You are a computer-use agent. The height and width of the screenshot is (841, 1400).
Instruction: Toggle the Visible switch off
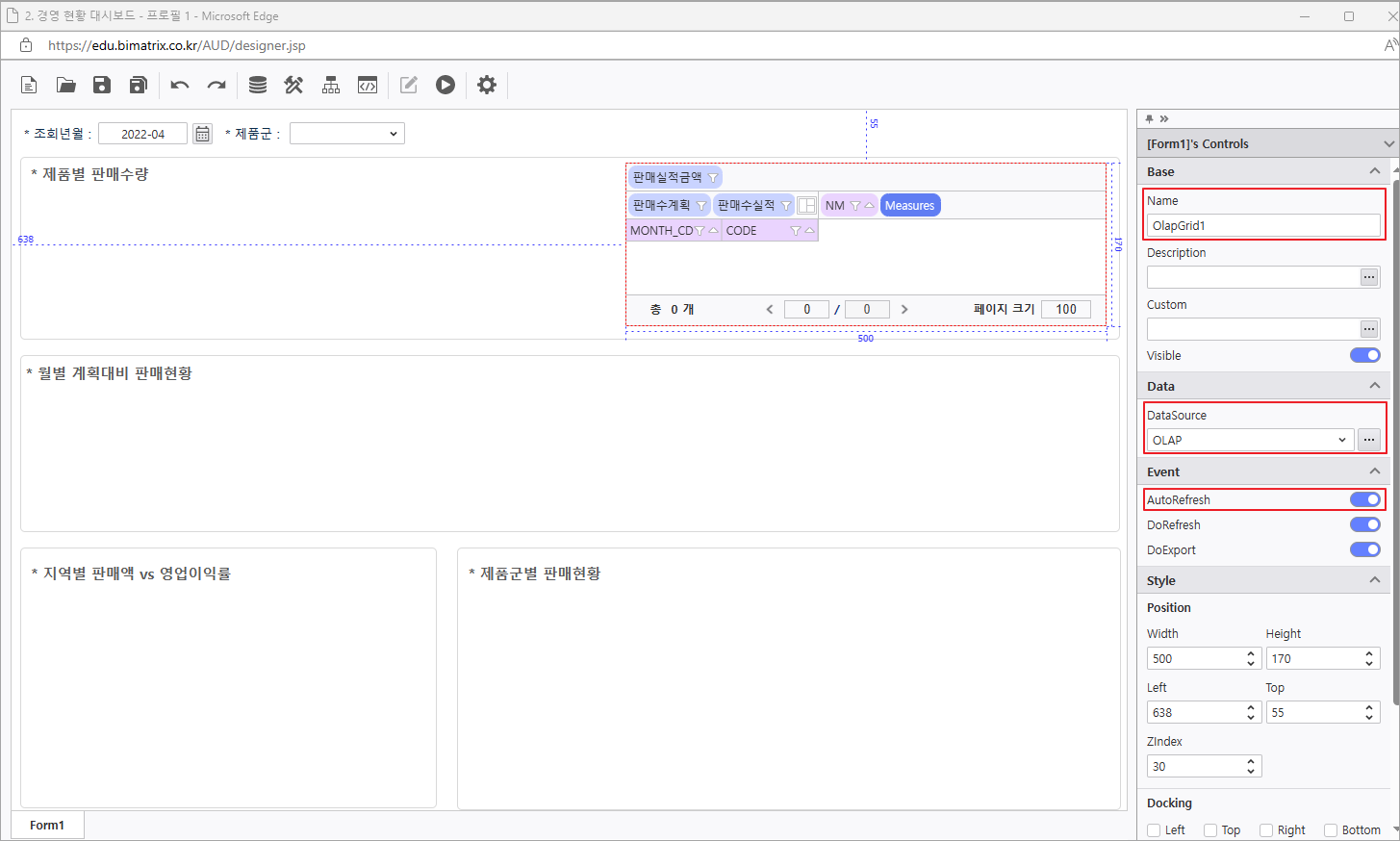(x=1364, y=355)
